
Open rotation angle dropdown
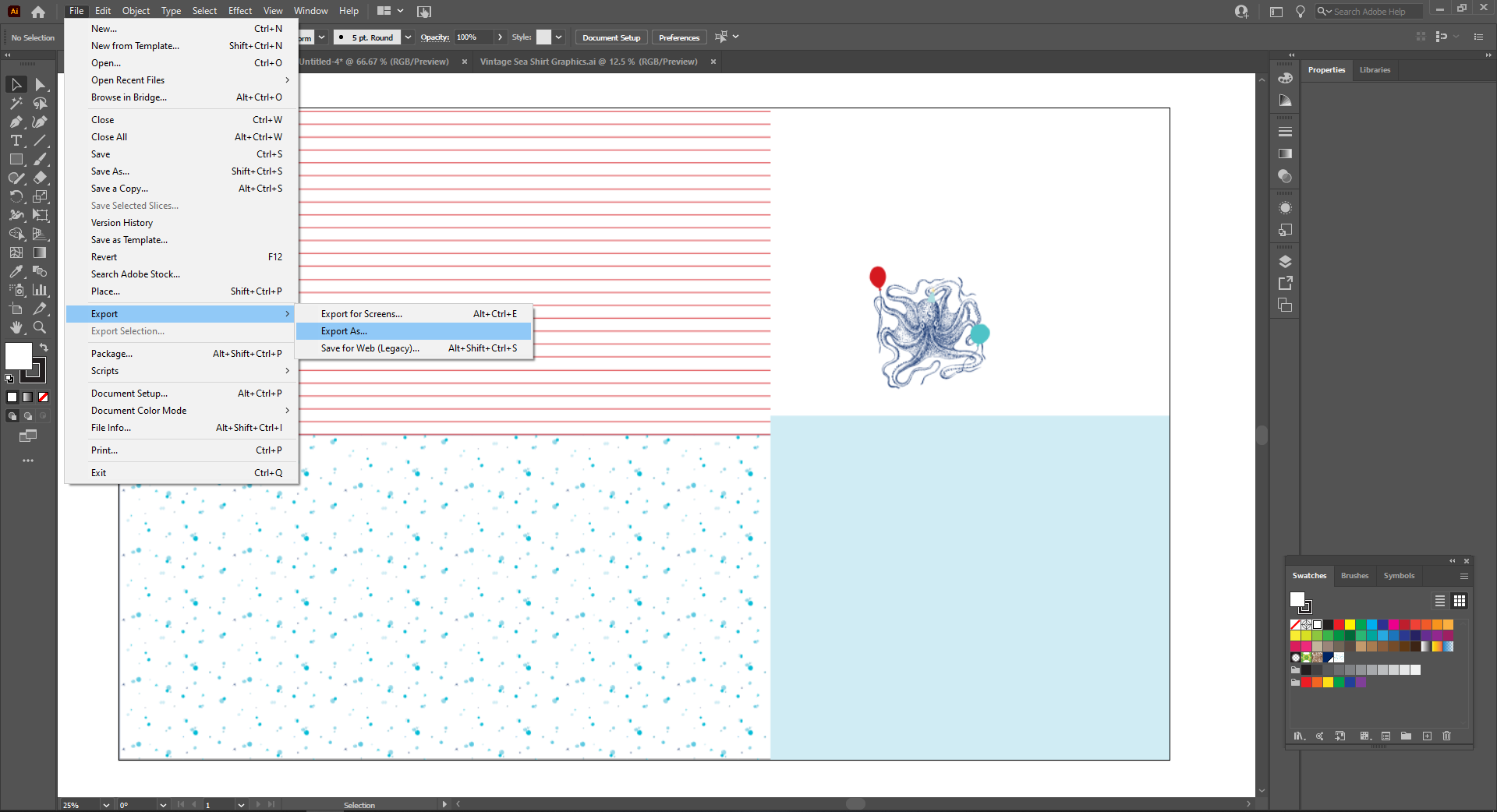tap(163, 805)
